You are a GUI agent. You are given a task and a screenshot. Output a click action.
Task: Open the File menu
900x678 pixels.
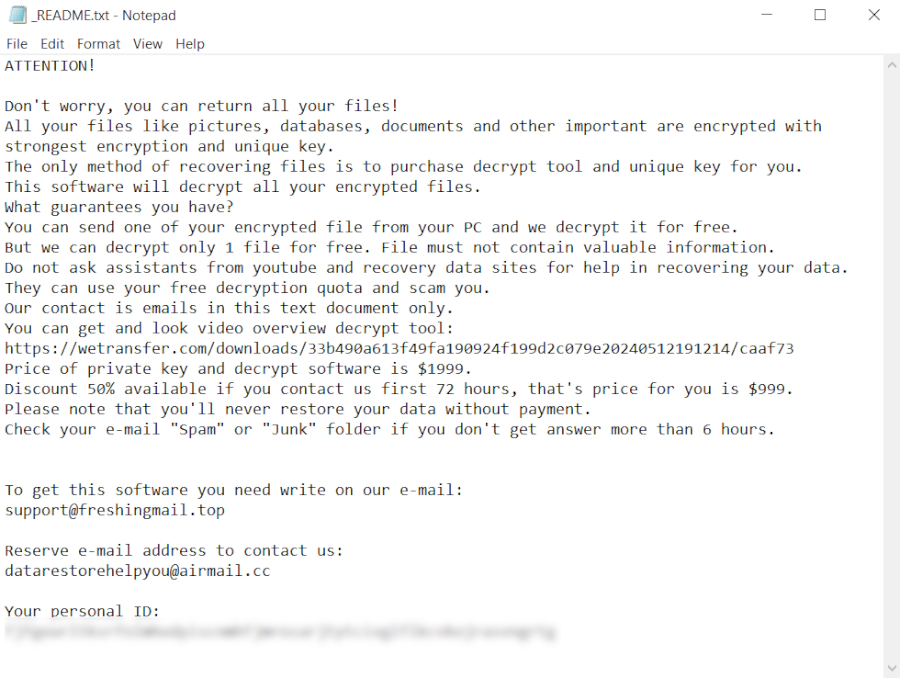[x=17, y=44]
